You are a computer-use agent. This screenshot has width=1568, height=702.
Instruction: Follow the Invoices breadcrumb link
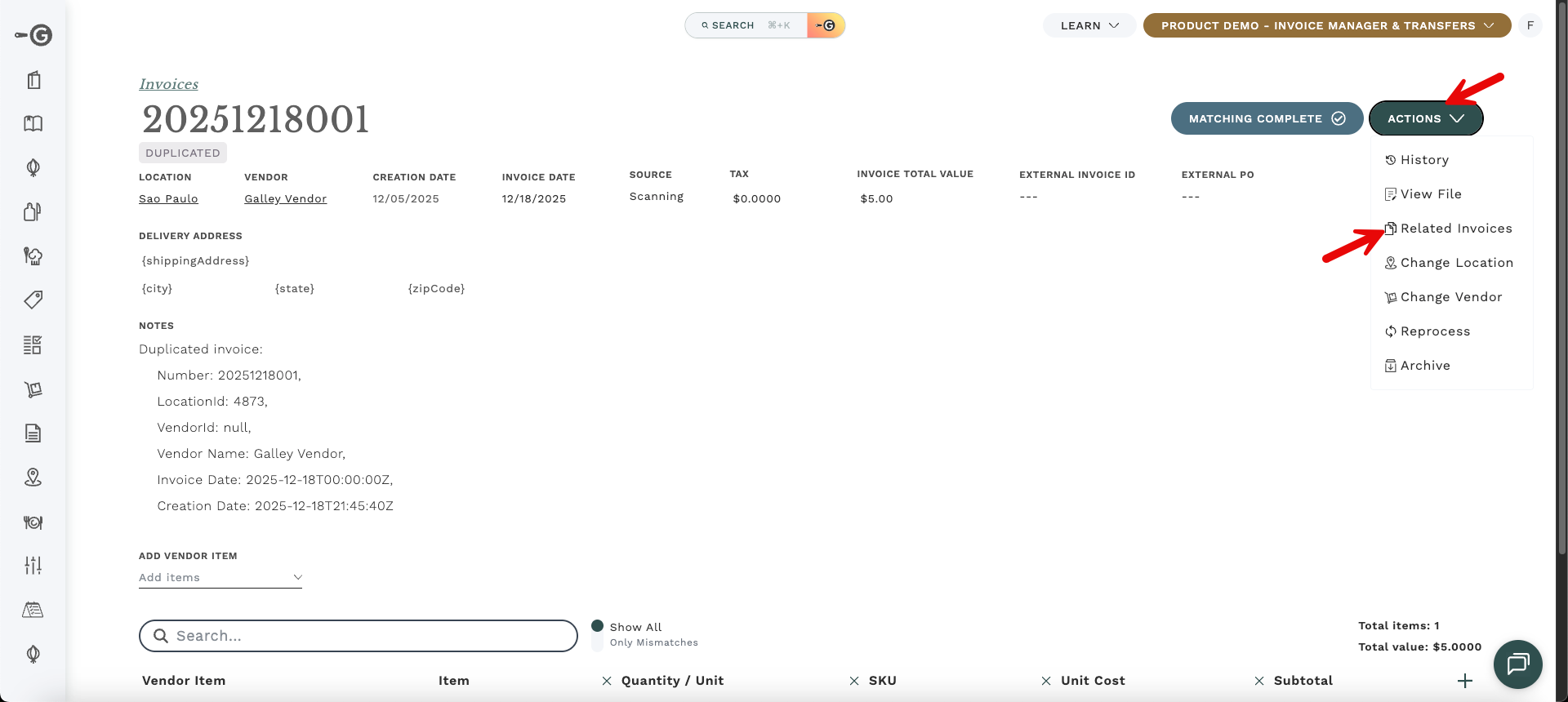coord(168,84)
